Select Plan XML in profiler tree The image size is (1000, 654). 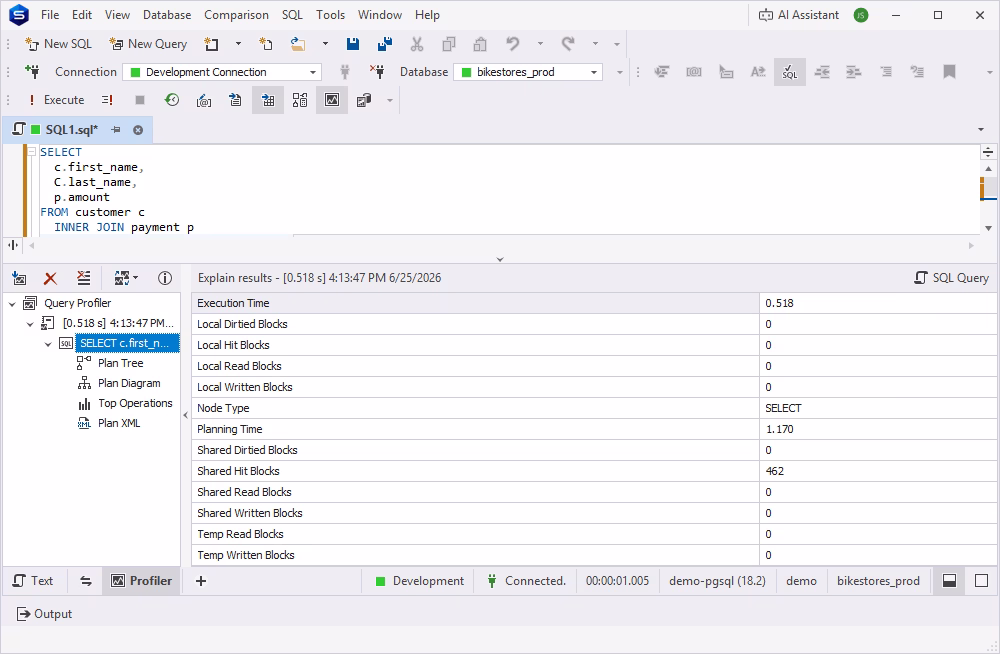119,423
